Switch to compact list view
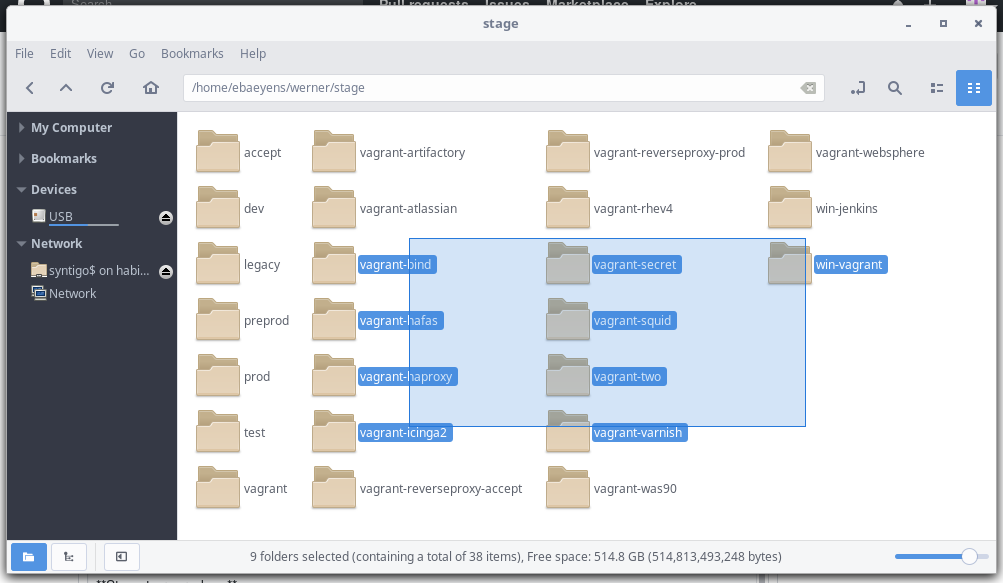The image size is (1003, 583). pos(936,88)
